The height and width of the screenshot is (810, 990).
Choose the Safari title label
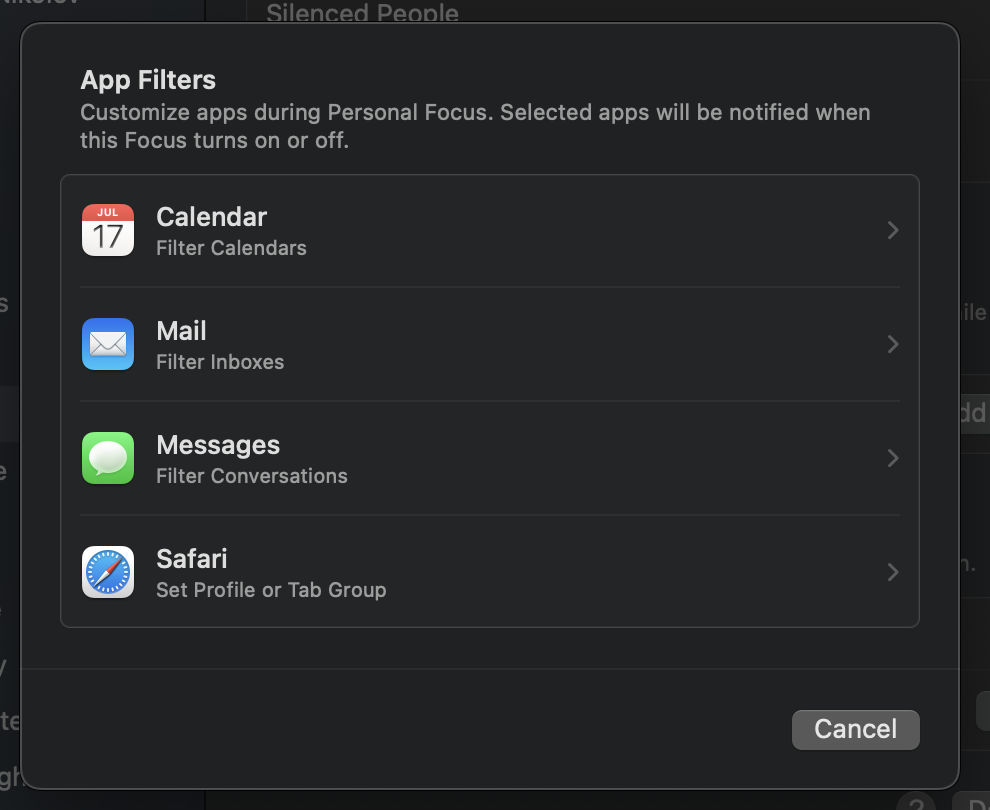[x=192, y=559]
